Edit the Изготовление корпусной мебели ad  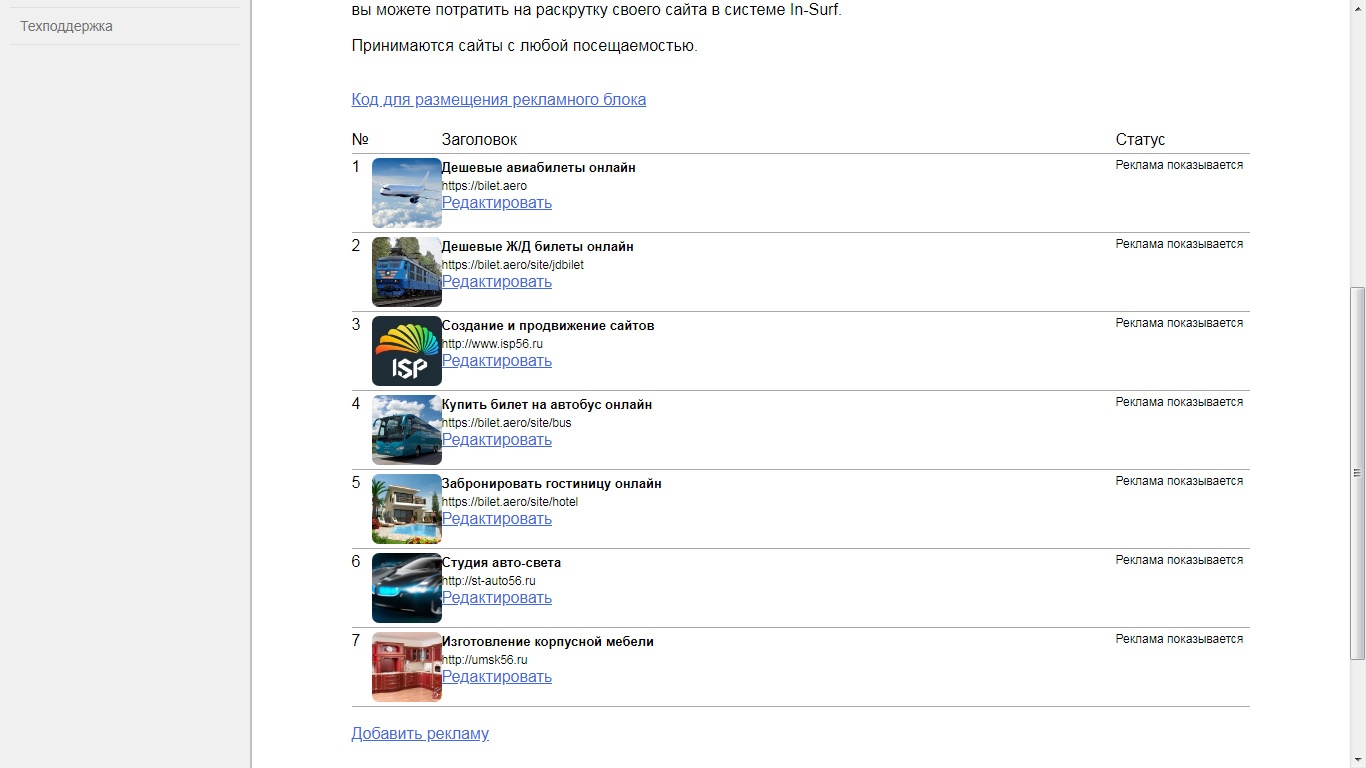[497, 677]
